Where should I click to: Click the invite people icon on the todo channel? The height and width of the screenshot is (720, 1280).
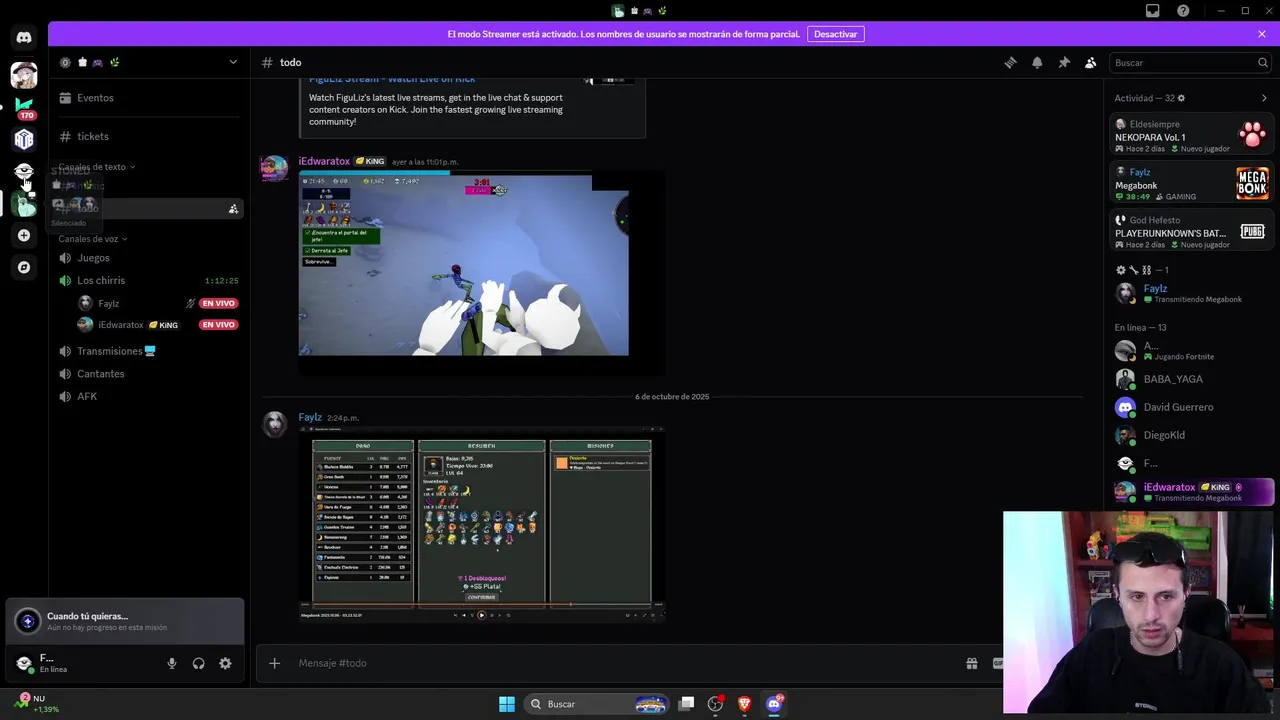[233, 209]
